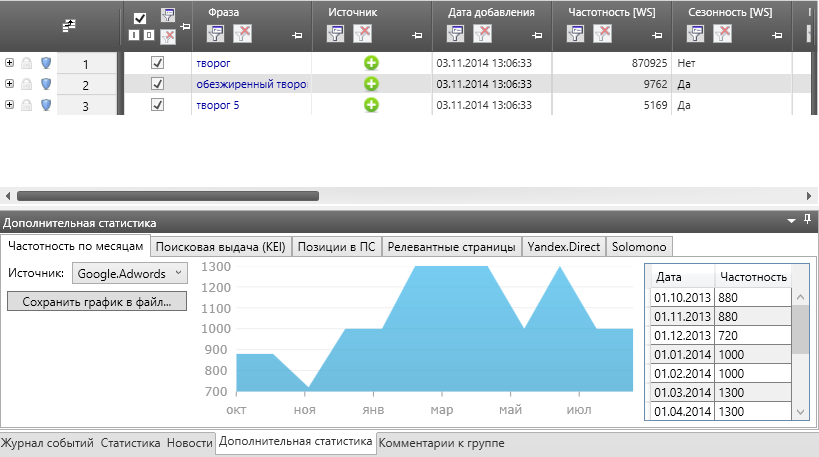
Task: Open filter for the Фраза column
Action: pyautogui.click(x=216, y=34)
